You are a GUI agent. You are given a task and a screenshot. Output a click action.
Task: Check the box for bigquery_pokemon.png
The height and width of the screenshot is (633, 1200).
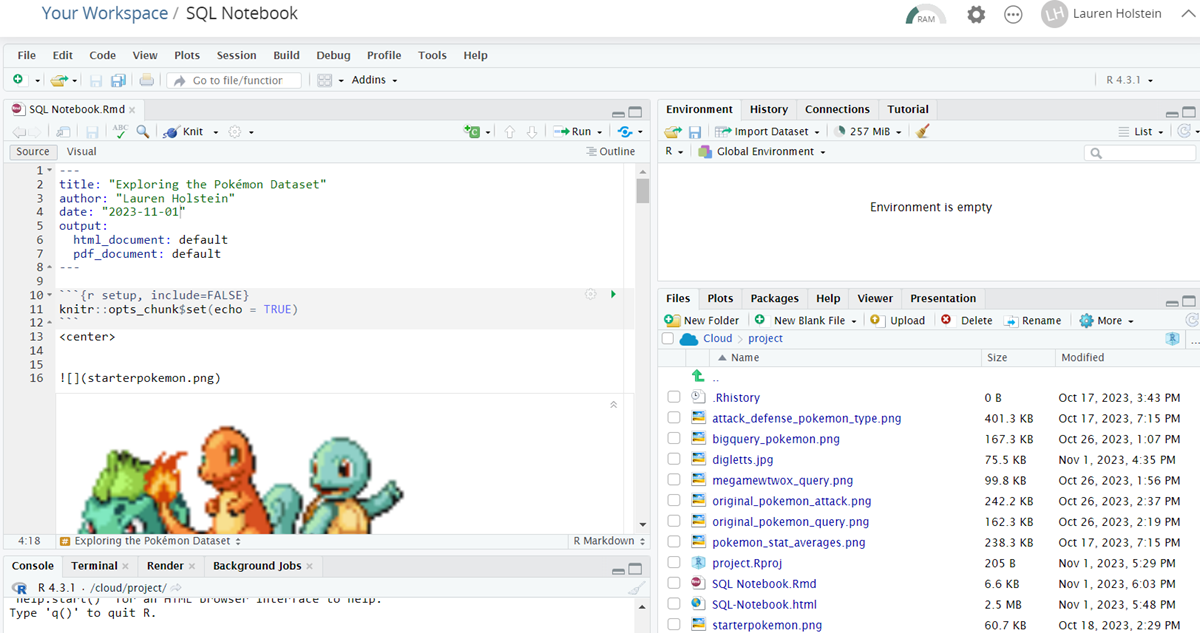(x=674, y=439)
